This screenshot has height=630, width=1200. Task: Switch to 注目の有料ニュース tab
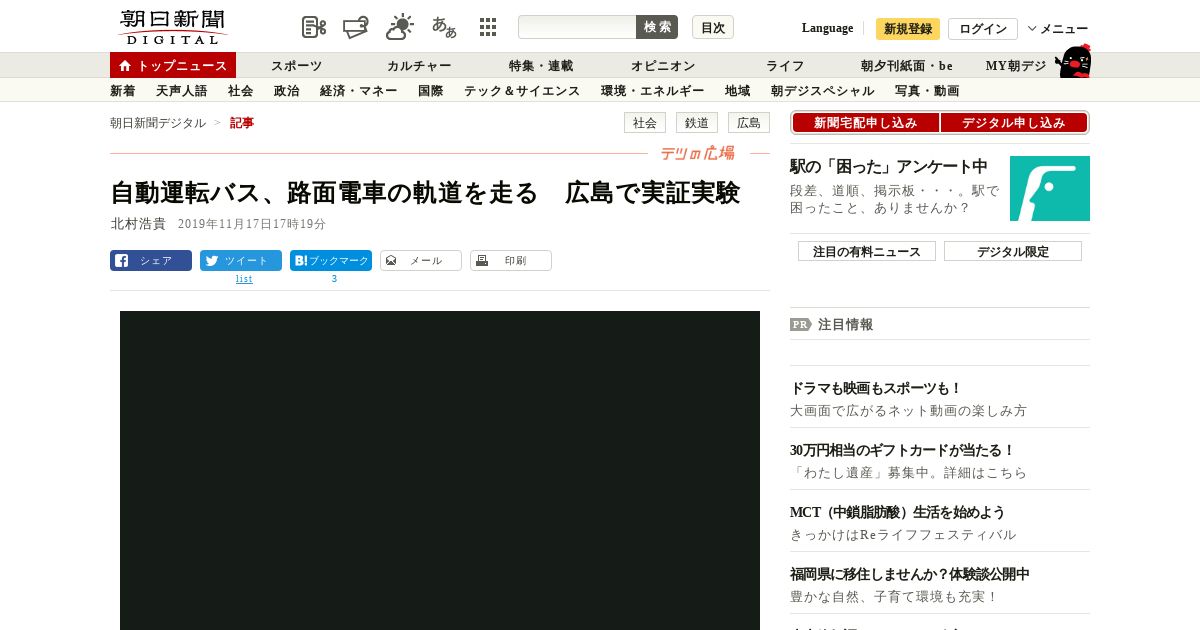[867, 251]
